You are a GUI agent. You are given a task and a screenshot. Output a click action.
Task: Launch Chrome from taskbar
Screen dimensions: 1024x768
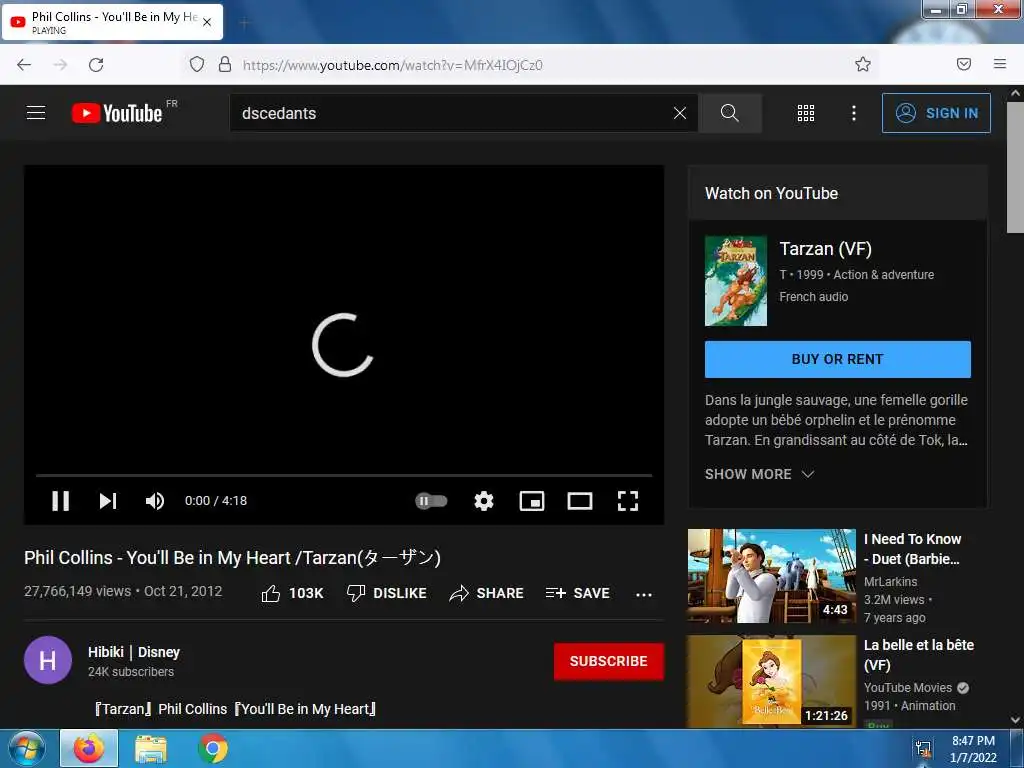pos(213,748)
